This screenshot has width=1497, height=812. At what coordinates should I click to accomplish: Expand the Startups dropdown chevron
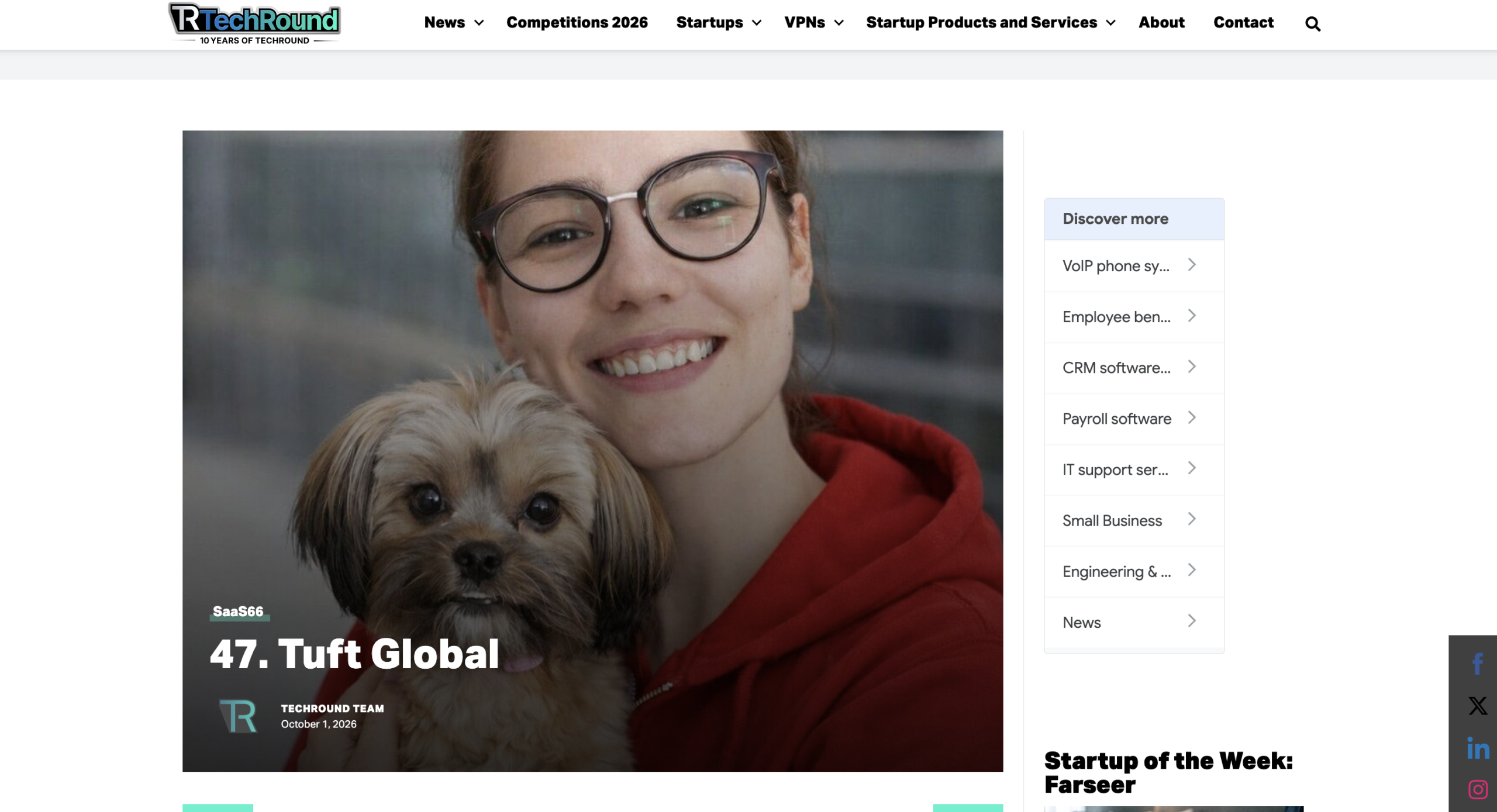coord(756,23)
